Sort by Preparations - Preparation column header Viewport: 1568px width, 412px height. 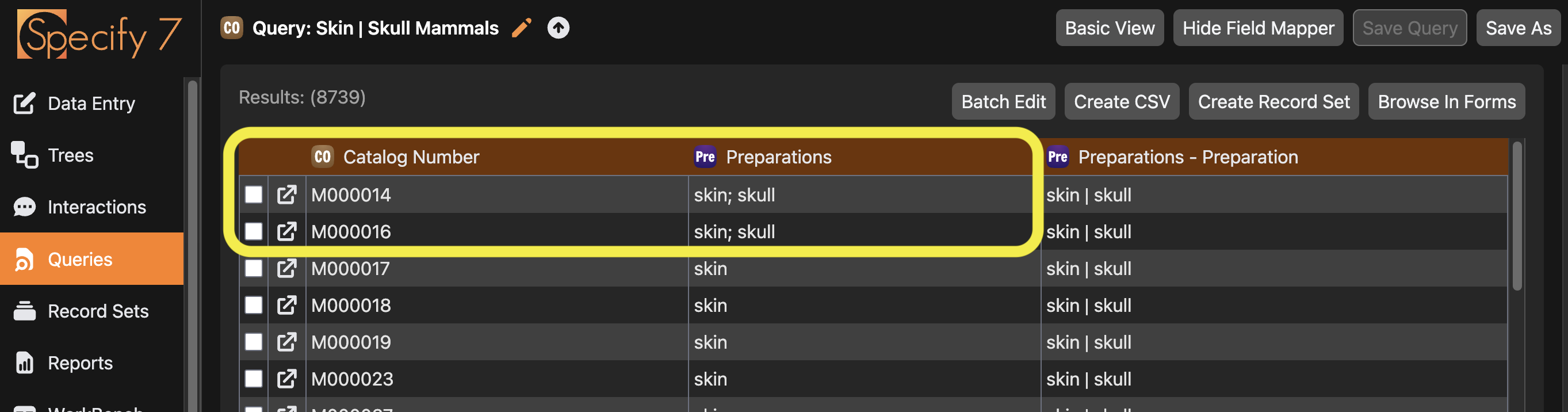(x=1188, y=157)
